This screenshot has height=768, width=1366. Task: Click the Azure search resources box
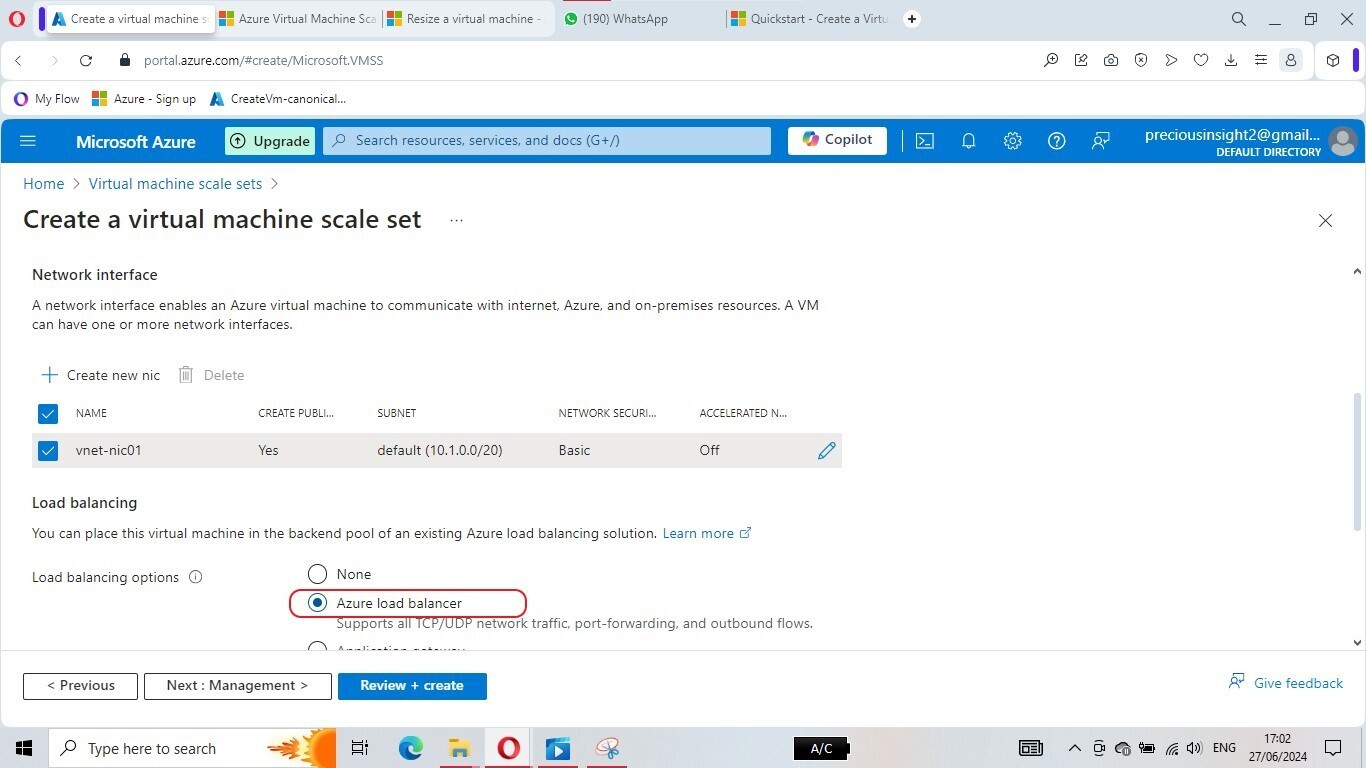548,141
